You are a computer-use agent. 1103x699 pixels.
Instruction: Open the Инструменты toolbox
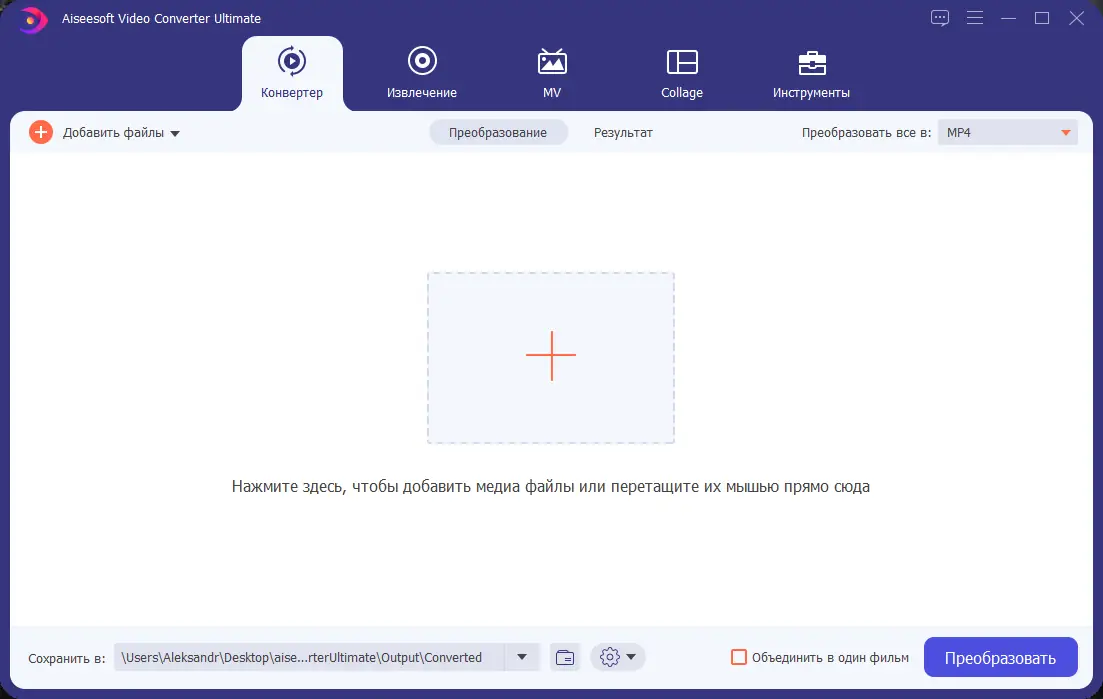click(x=813, y=70)
